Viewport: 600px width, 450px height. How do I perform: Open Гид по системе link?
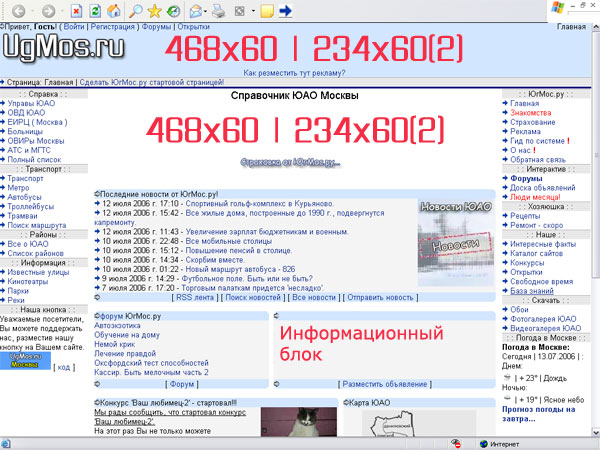pyautogui.click(x=537, y=141)
